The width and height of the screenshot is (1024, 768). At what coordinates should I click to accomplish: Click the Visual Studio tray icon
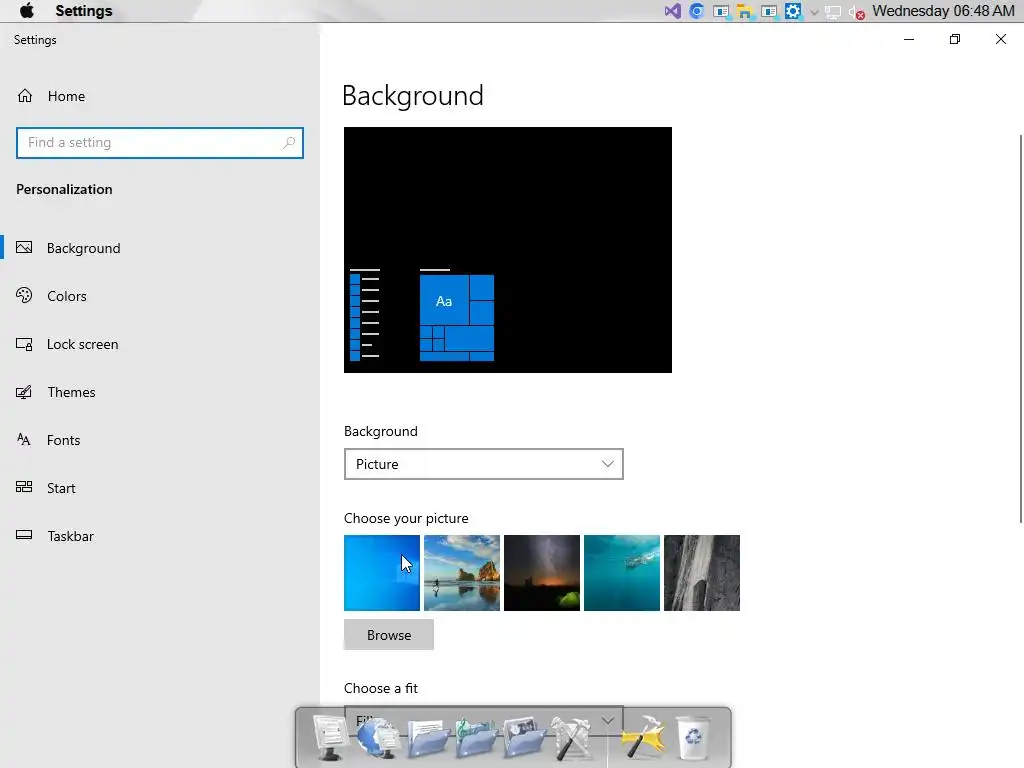click(x=673, y=11)
